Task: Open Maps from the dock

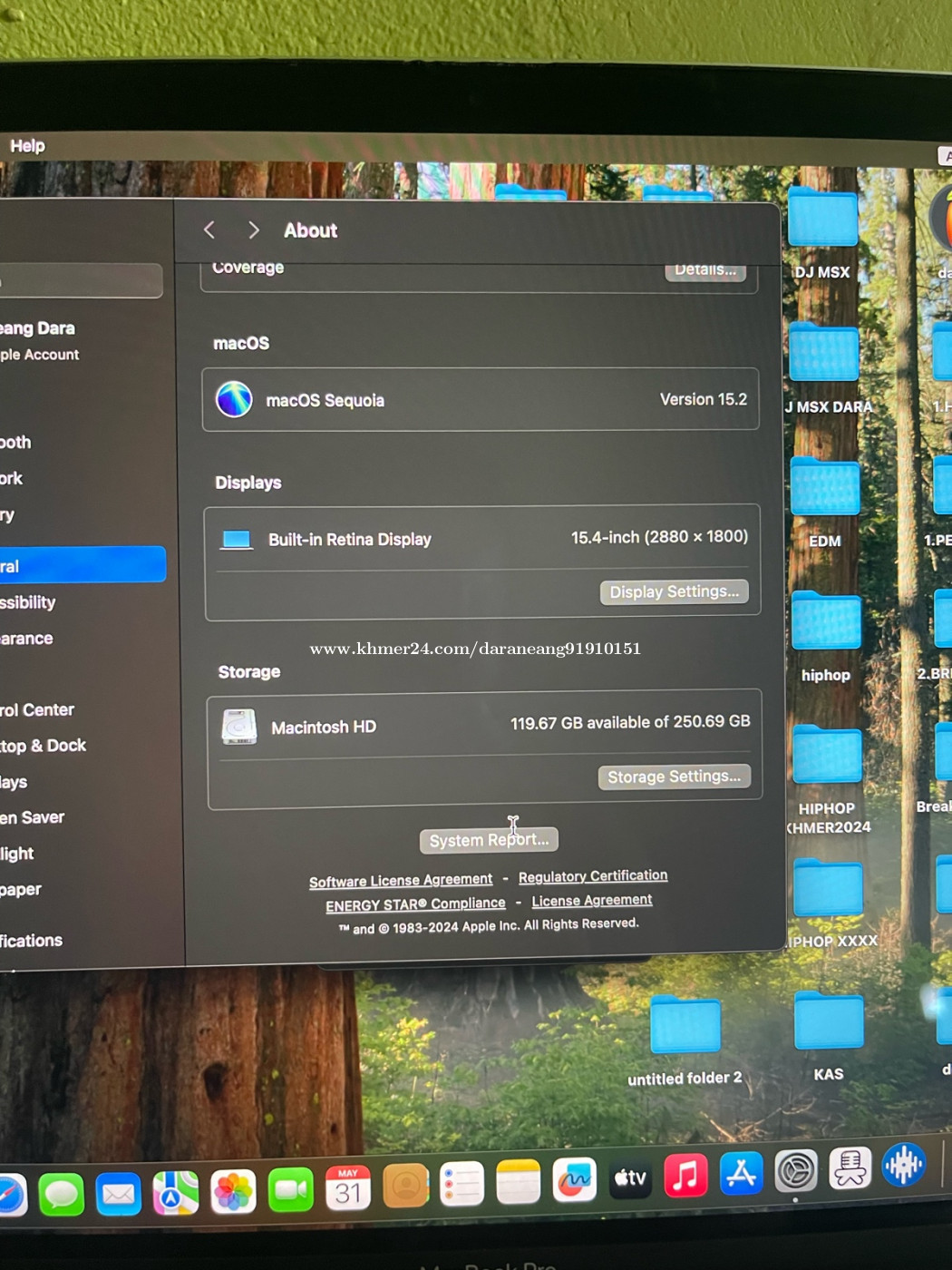Action: coord(175,1192)
